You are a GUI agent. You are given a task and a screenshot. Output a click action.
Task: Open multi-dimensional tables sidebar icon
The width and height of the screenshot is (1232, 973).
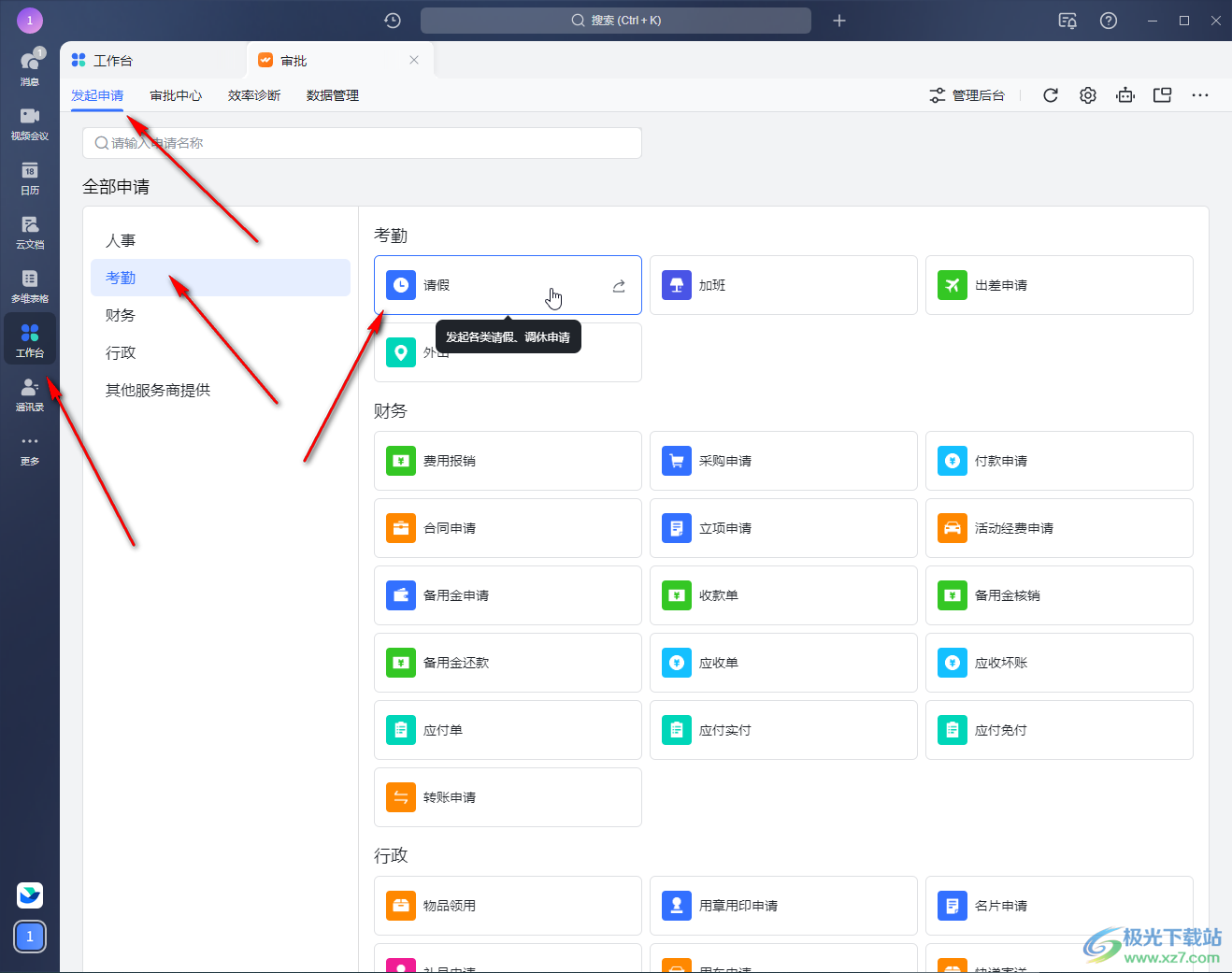[30, 285]
